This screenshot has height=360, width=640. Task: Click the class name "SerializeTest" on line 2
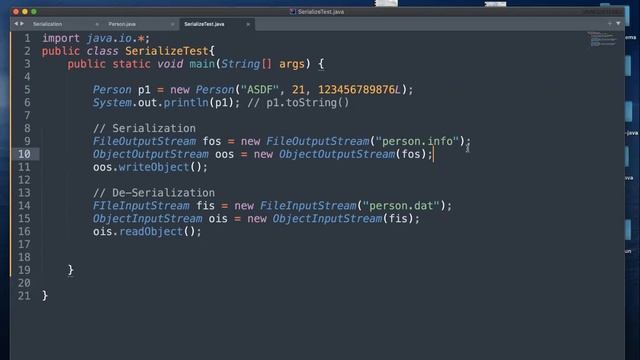(x=167, y=51)
